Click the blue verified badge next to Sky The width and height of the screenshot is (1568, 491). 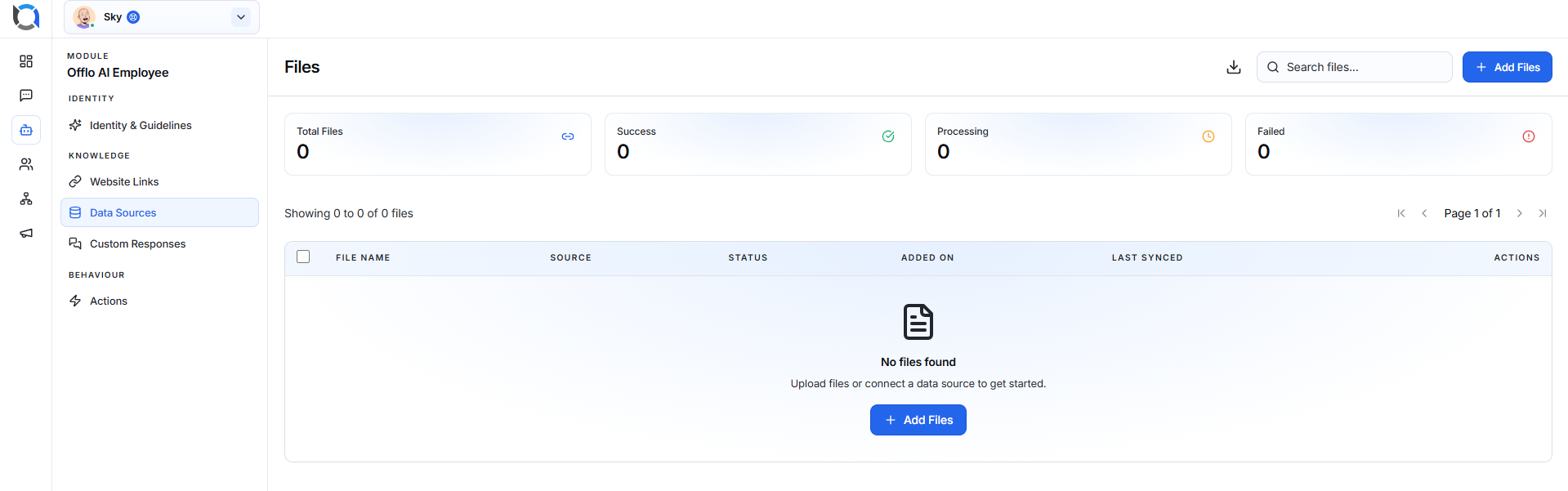[x=133, y=17]
